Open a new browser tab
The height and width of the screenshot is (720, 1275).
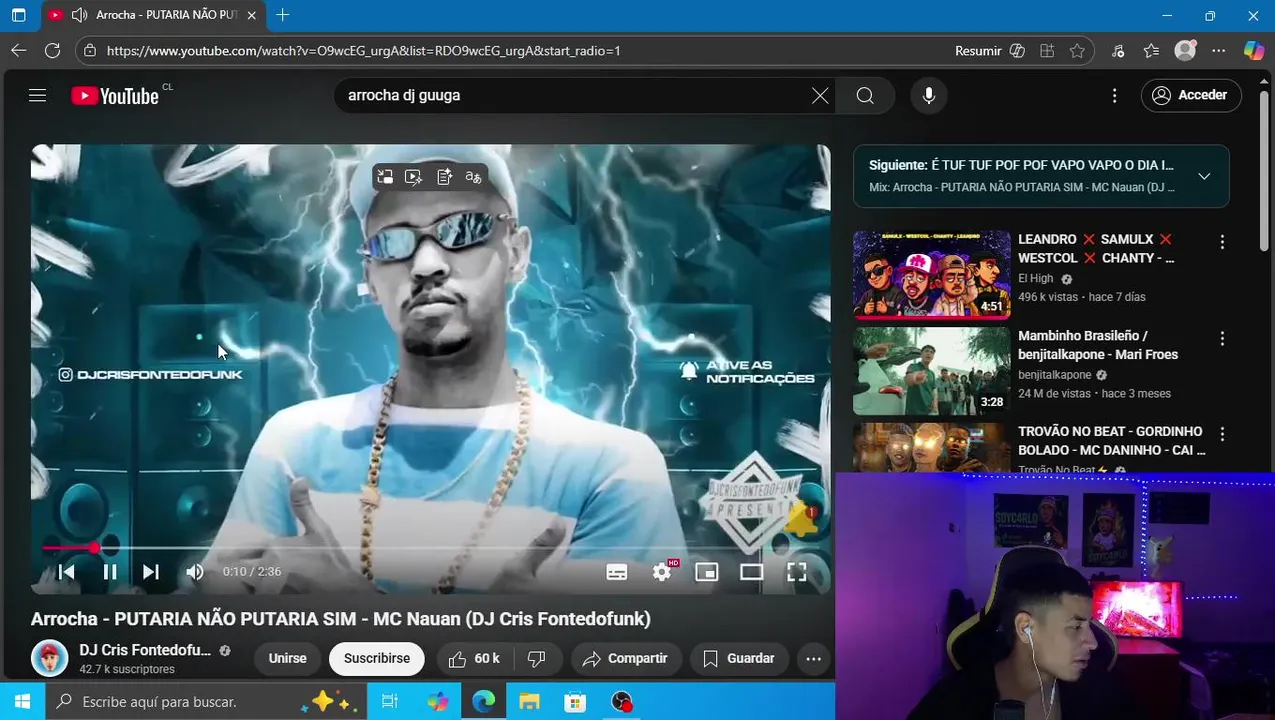[283, 15]
